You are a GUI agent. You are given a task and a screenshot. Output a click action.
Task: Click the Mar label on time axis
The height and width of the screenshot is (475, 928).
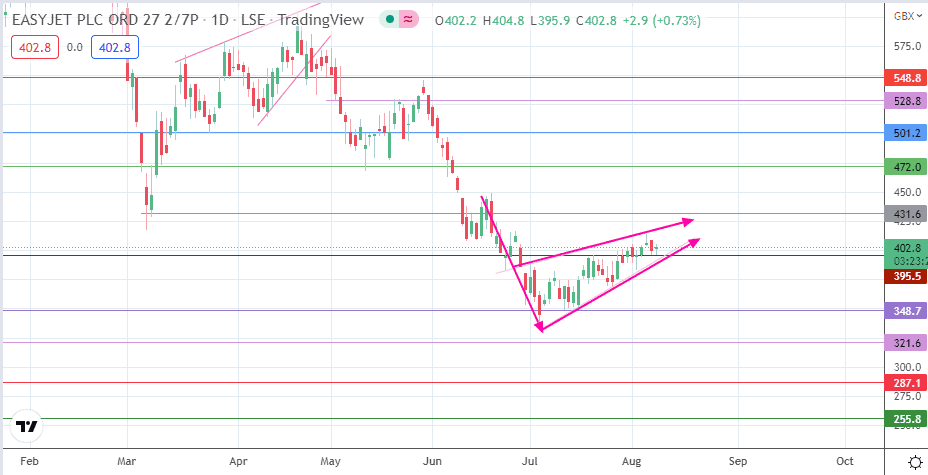coord(127,461)
